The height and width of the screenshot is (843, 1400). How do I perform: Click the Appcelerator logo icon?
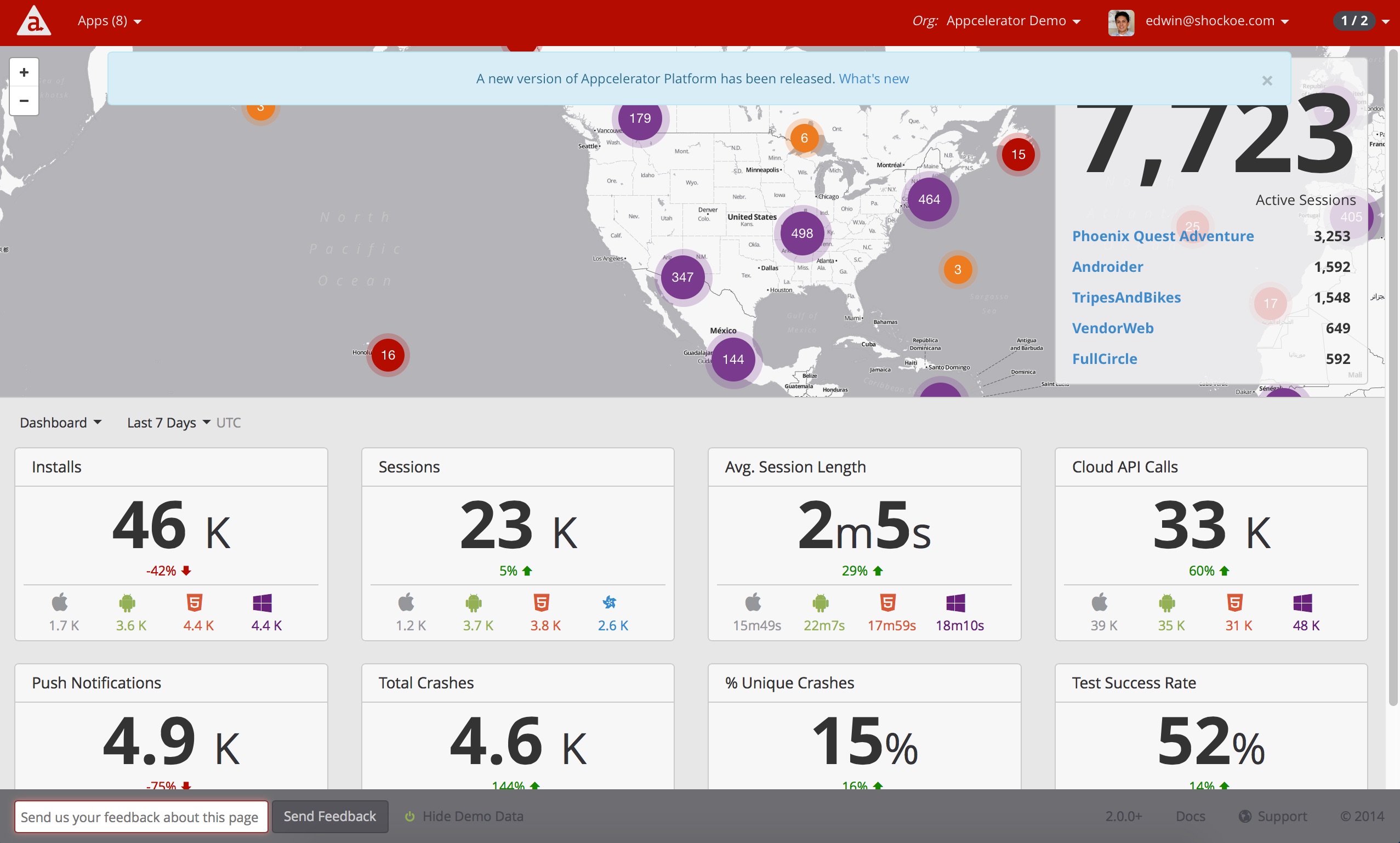pos(33,20)
